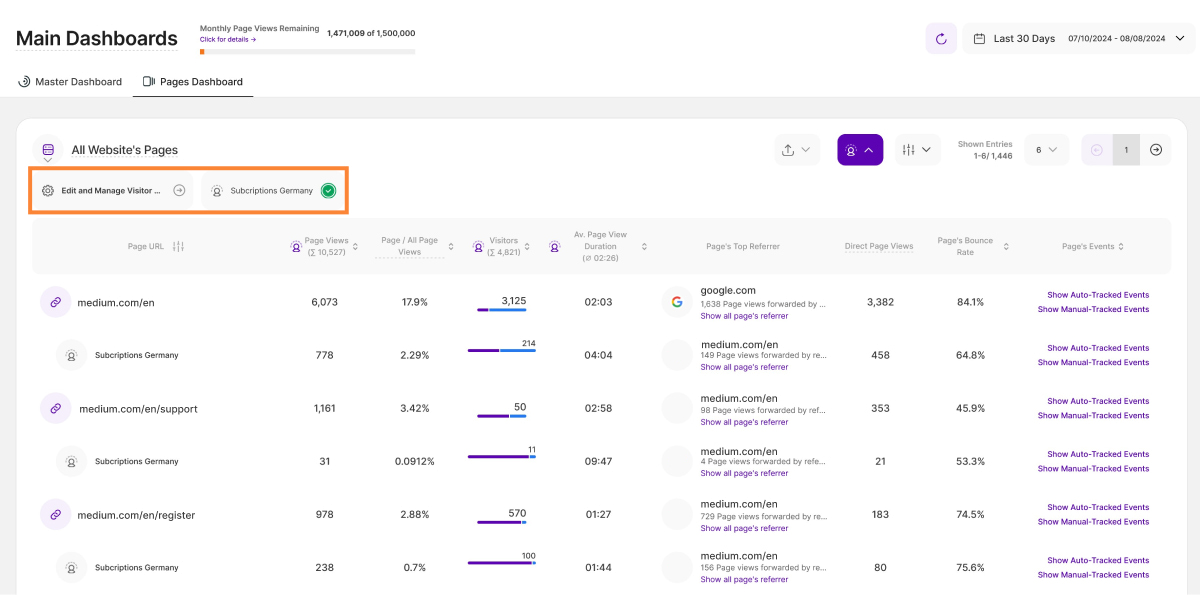The width and height of the screenshot is (1200, 595).
Task: Expand the shown entries count dropdown
Action: point(1048,150)
